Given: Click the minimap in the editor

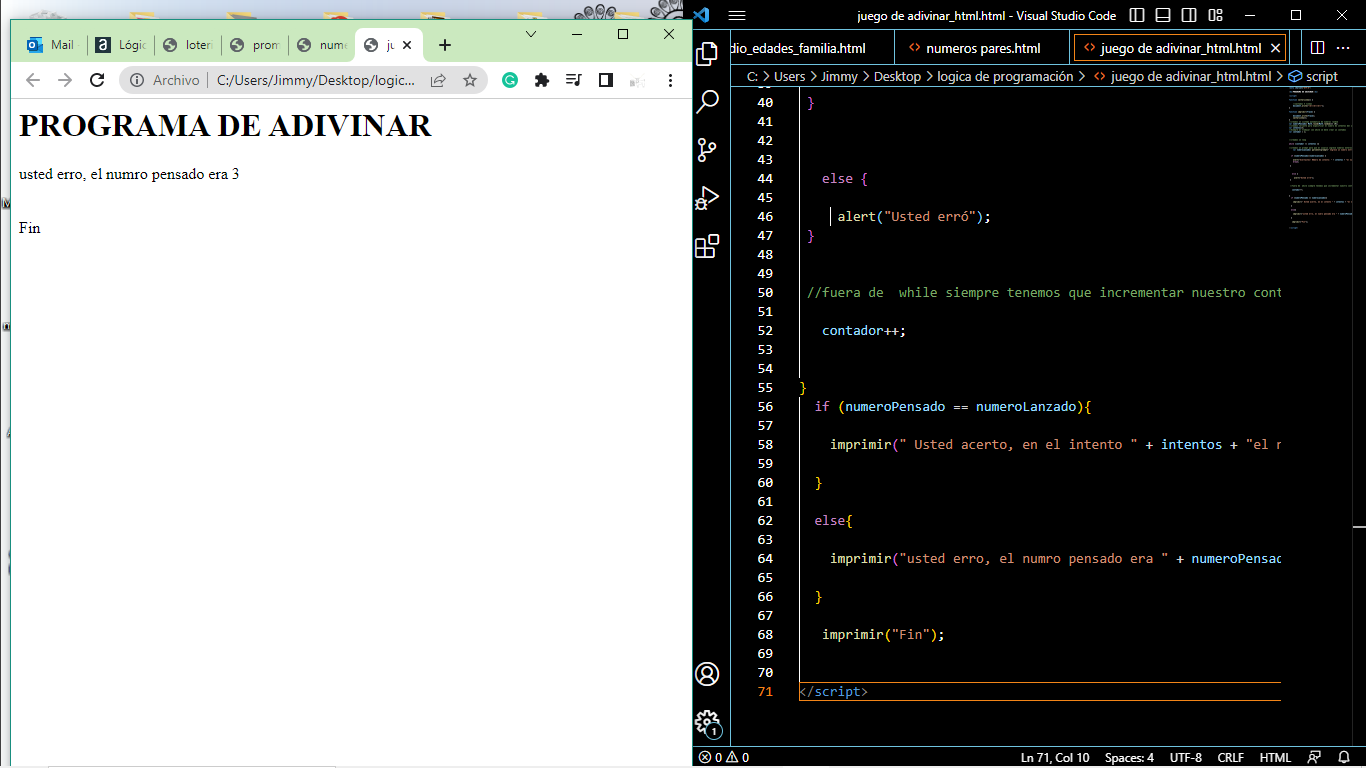Looking at the screenshot, I should pyautogui.click(x=1318, y=160).
